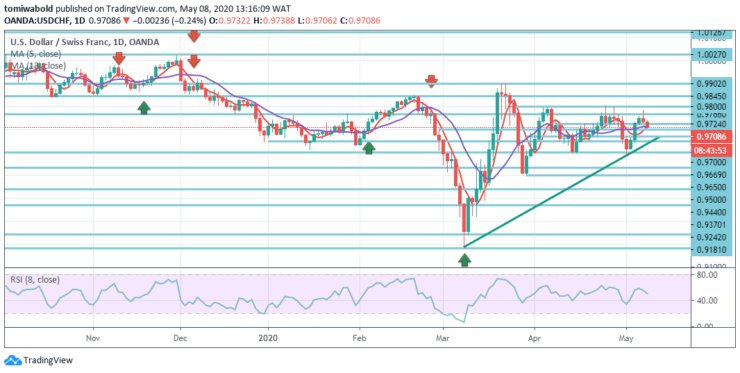740x373 pixels.
Task: Click the Nov label on time axis
Action: [93, 338]
